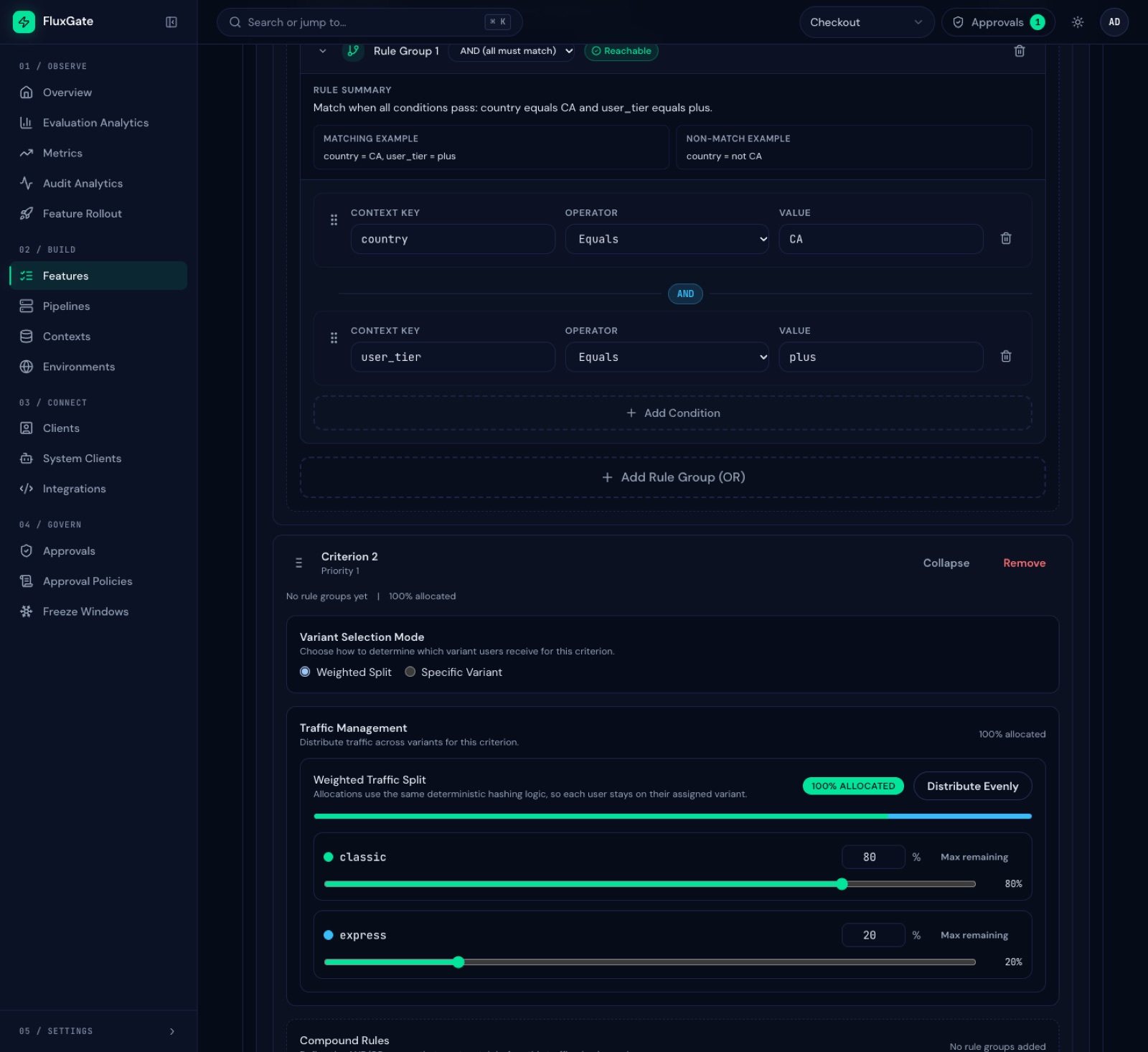The height and width of the screenshot is (1052, 1148).
Task: Click the search magnifier icon
Action: click(x=235, y=22)
